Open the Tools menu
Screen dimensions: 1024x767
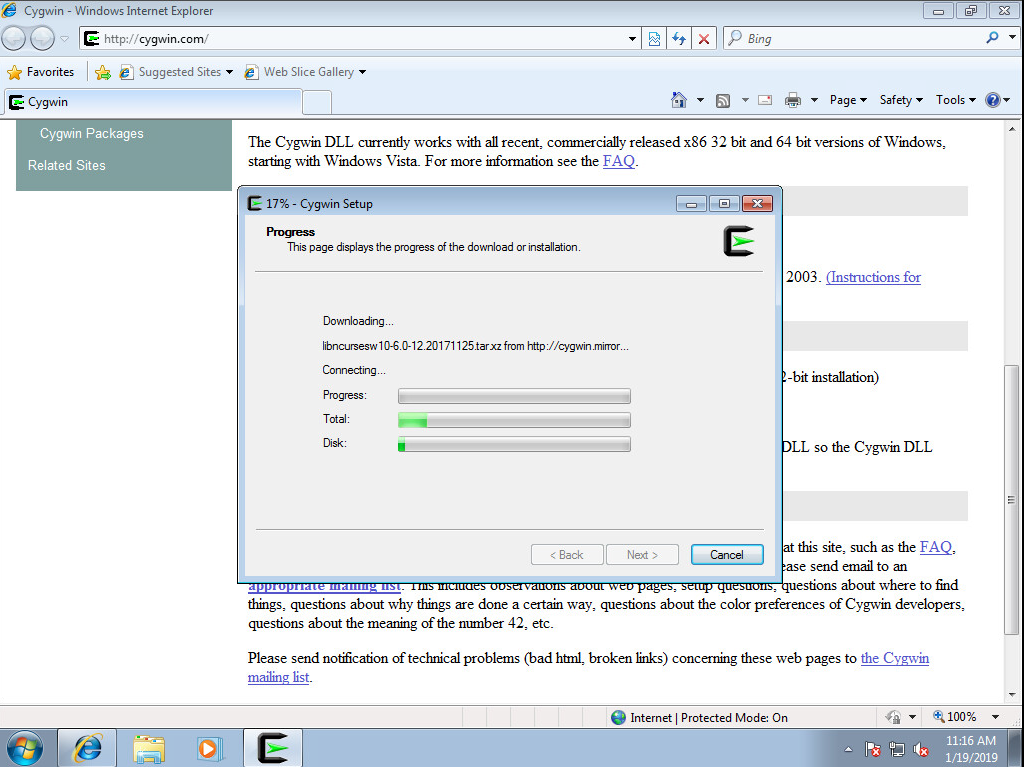pyautogui.click(x=956, y=100)
